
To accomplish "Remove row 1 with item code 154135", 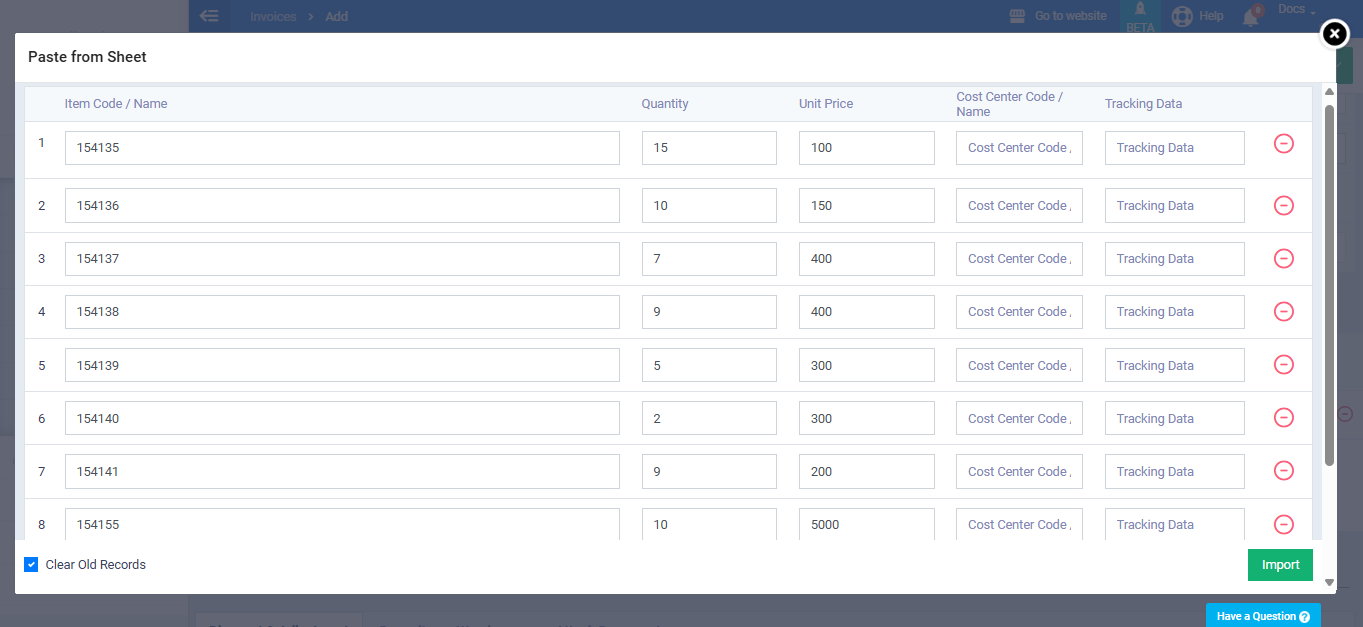I will (x=1283, y=144).
